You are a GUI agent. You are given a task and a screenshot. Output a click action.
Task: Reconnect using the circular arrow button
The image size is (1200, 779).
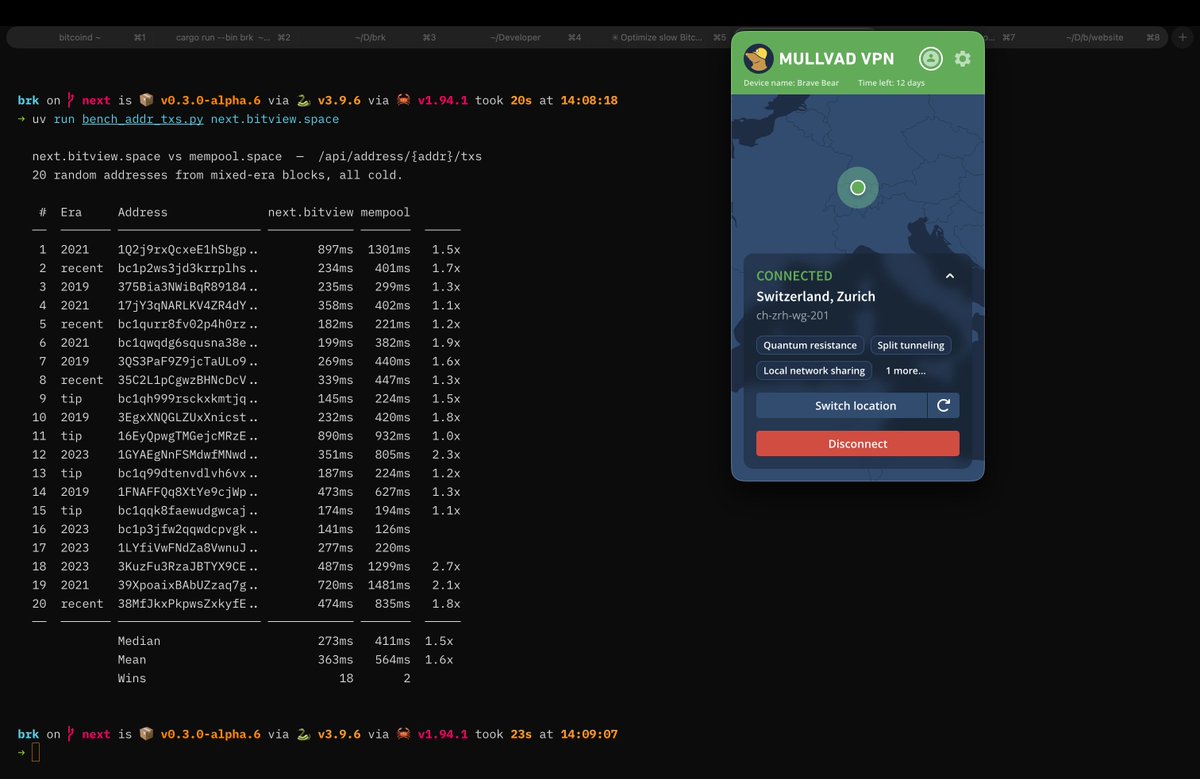pos(944,405)
